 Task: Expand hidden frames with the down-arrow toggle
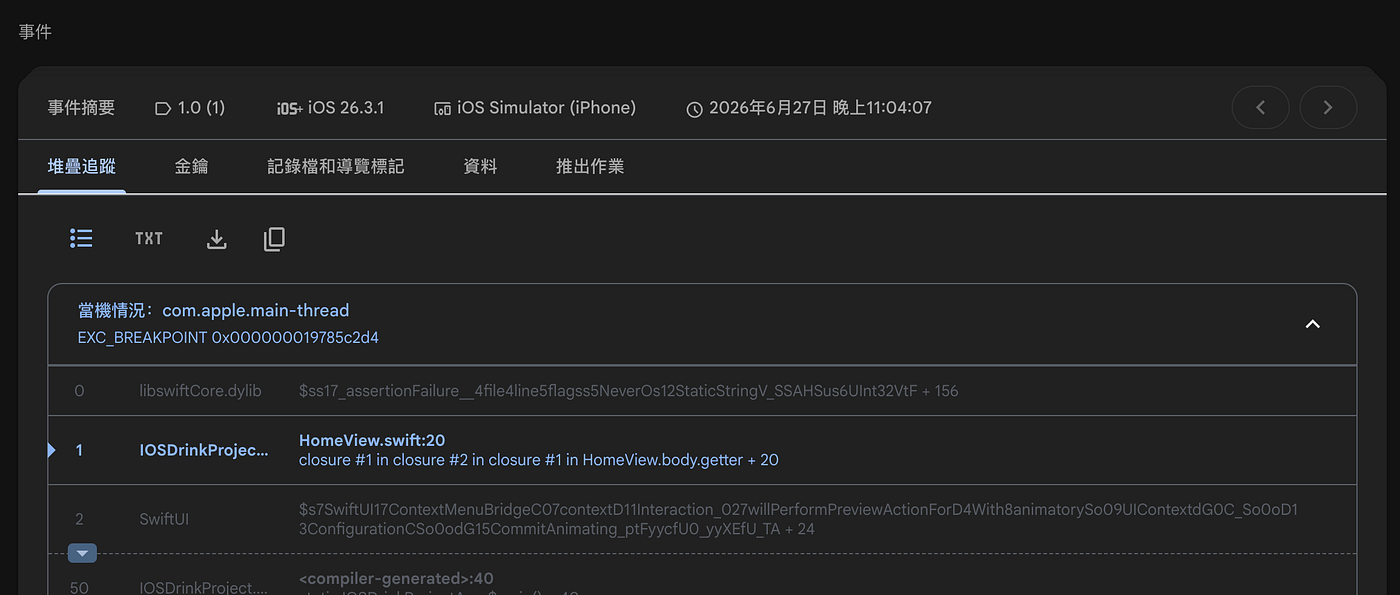[82, 553]
